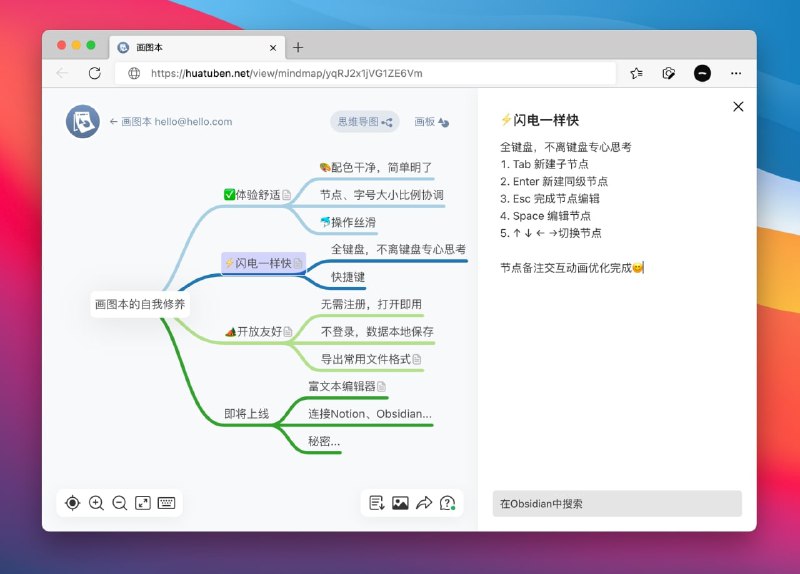This screenshot has width=800, height=574.
Task: Open the keyboard shortcuts icon
Action: pyautogui.click(x=167, y=503)
